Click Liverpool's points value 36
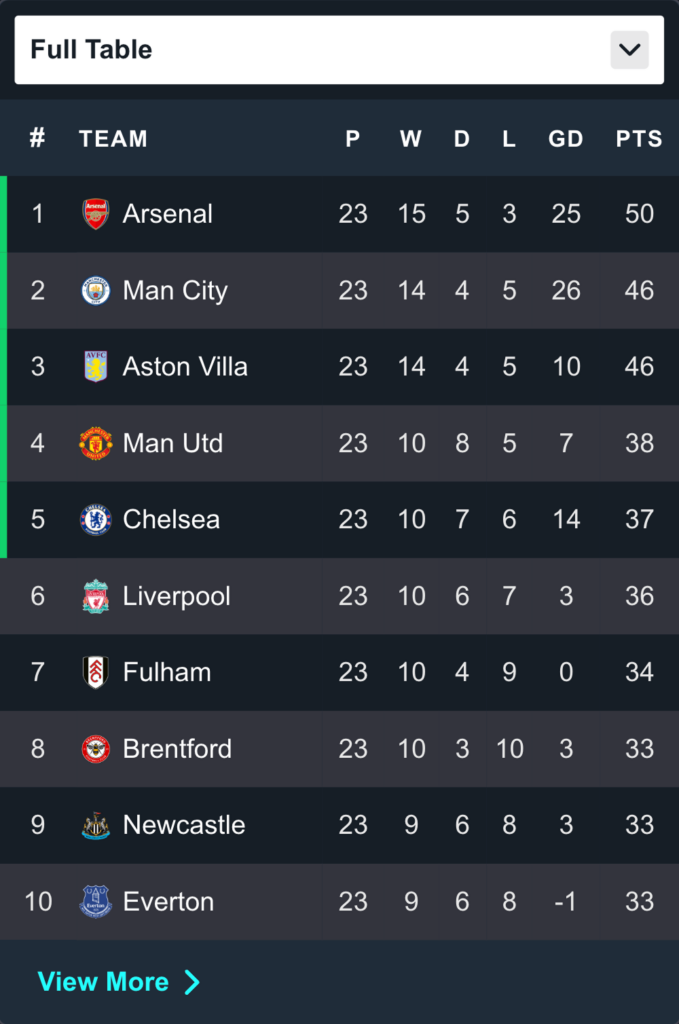This screenshot has width=679, height=1024. pos(639,596)
